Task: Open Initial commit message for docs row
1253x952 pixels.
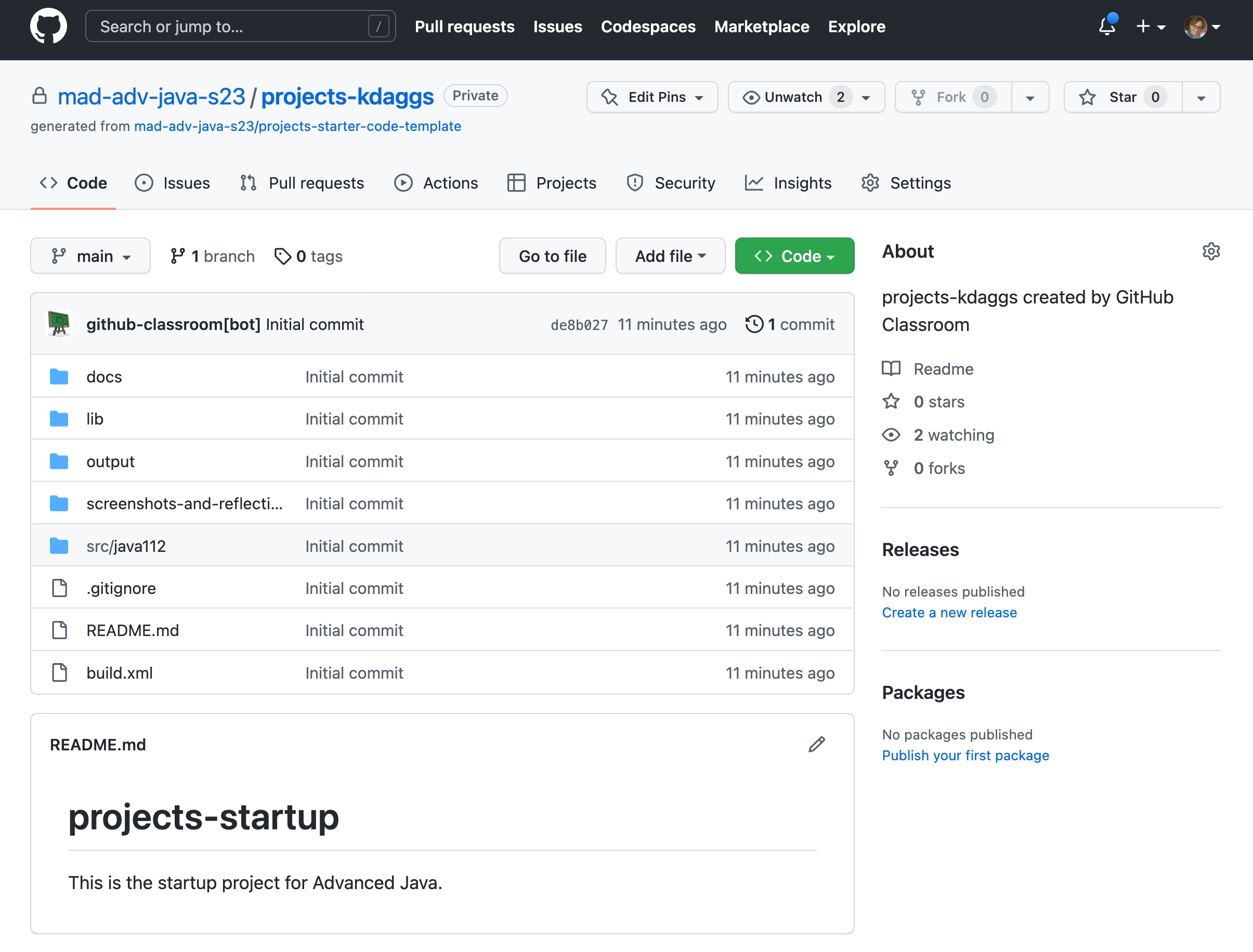Action: [355, 377]
